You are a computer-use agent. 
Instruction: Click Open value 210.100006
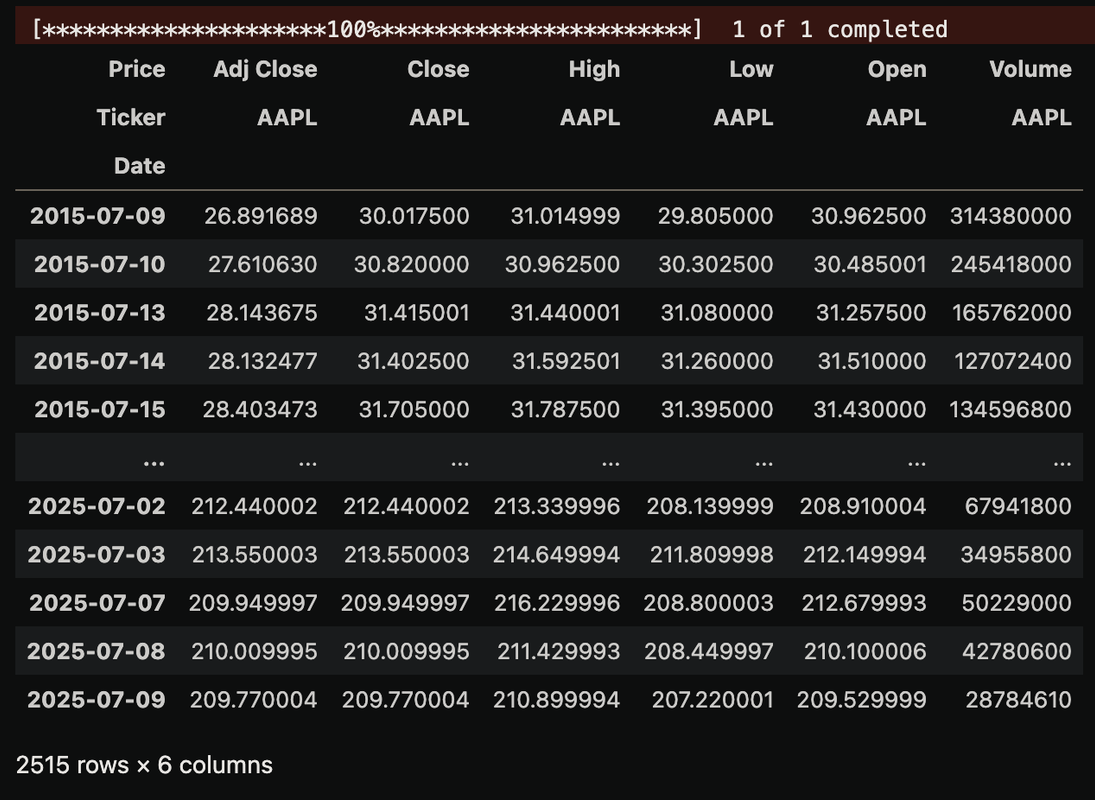[x=865, y=651]
